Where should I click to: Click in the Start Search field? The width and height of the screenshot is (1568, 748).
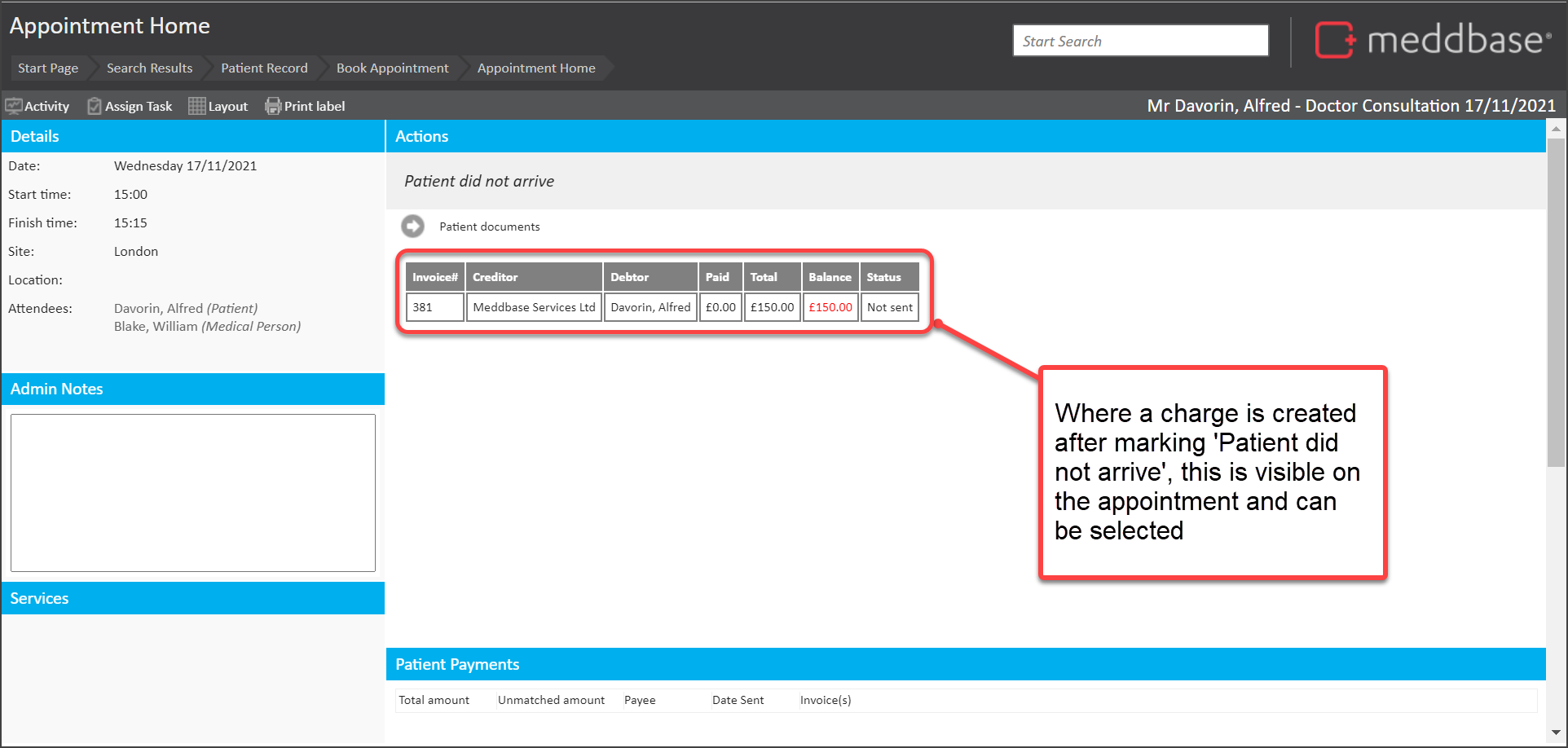(x=1139, y=41)
